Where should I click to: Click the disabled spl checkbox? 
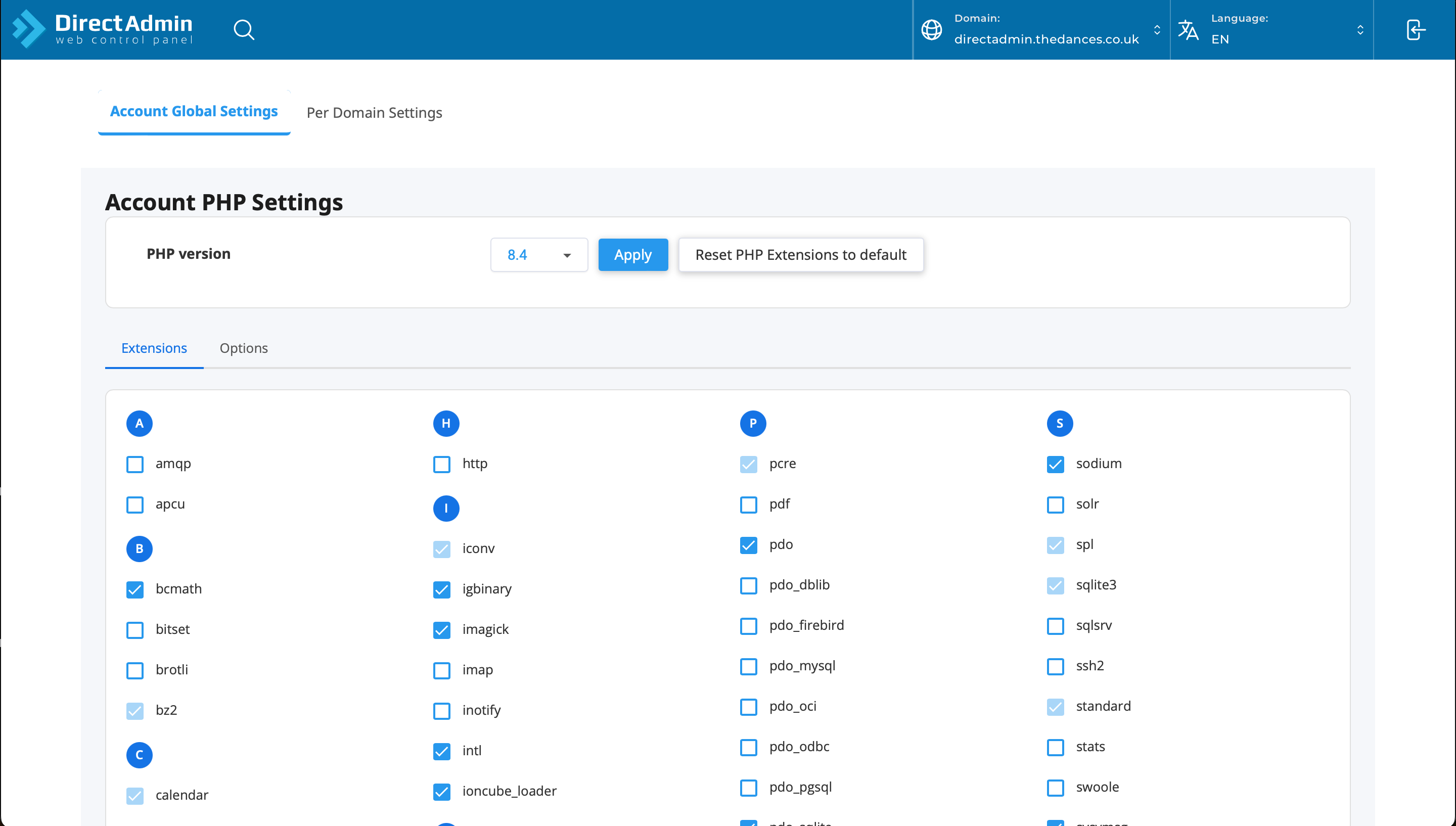[x=1056, y=545]
